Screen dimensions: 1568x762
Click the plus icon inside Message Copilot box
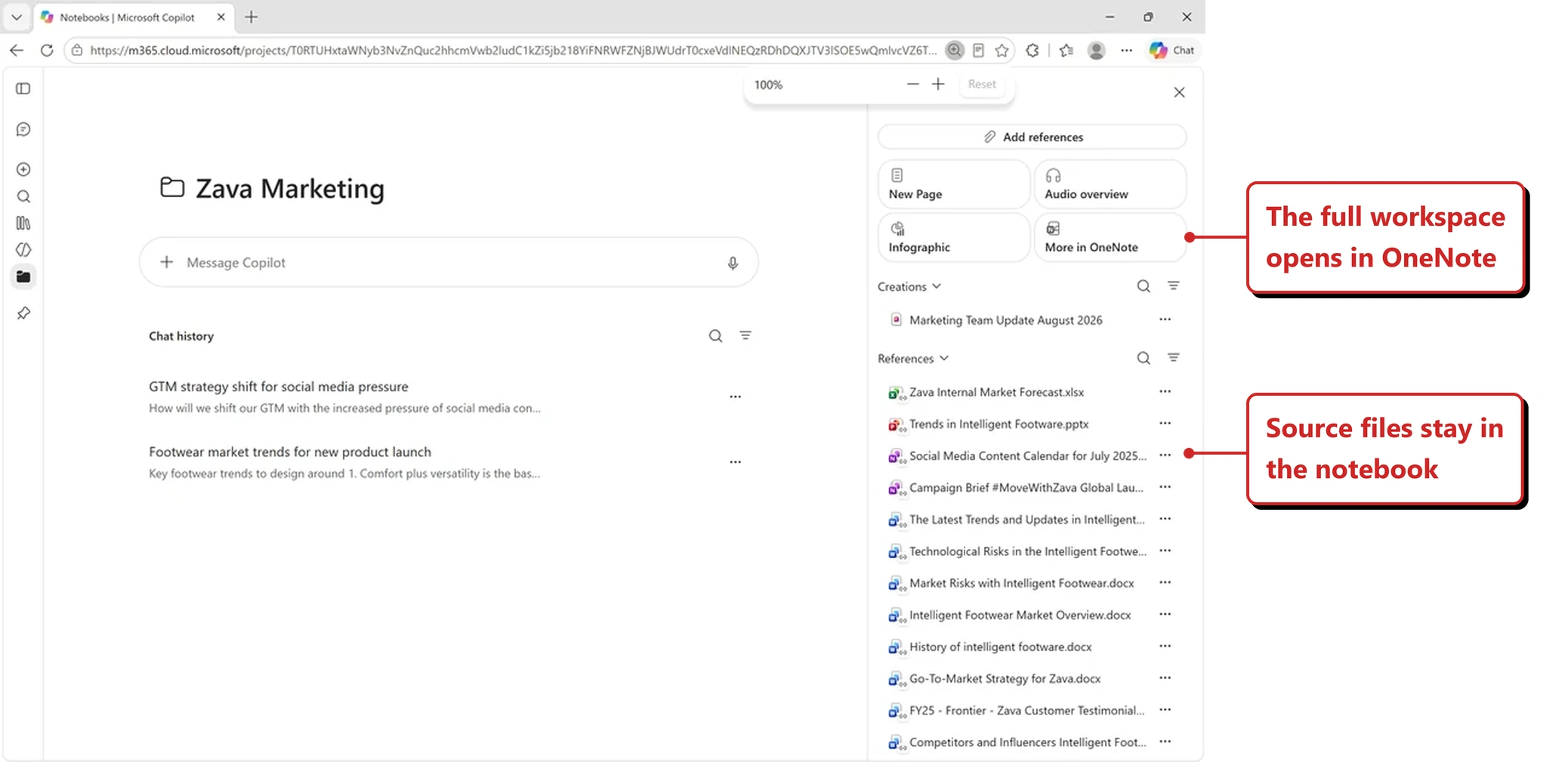[167, 262]
